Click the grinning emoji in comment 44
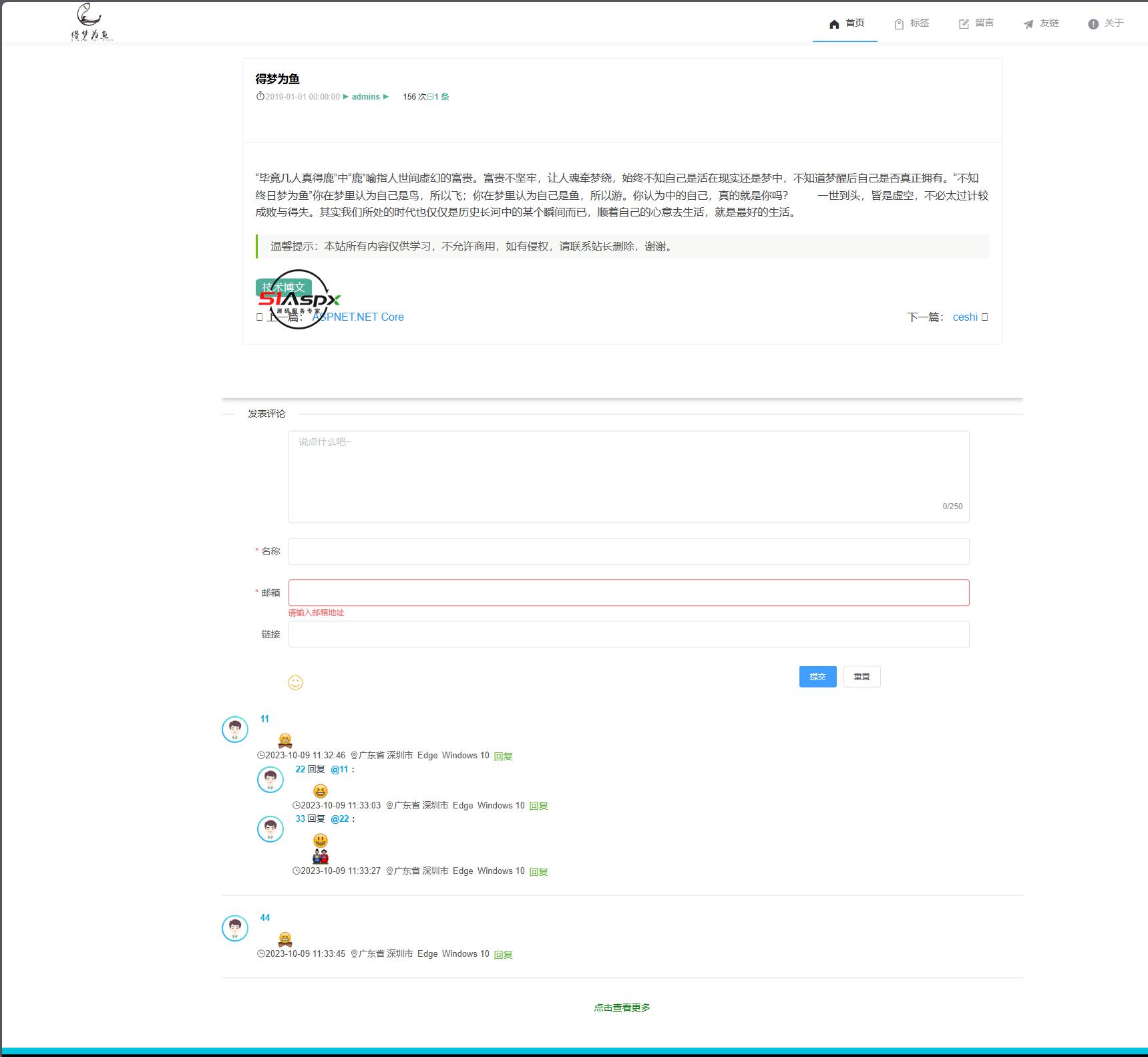This screenshot has height=1057, width=1148. pyautogui.click(x=285, y=939)
